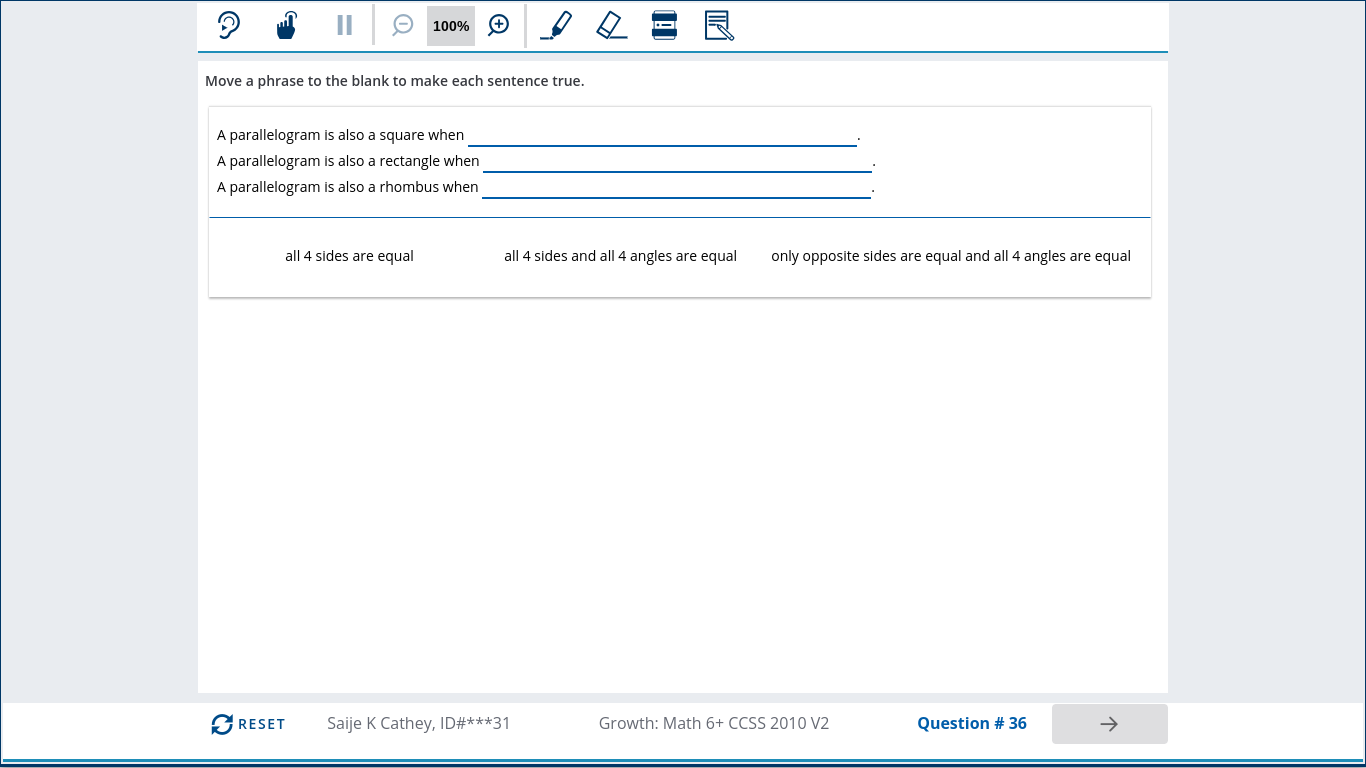Click the blank after 'square when'

662,135
